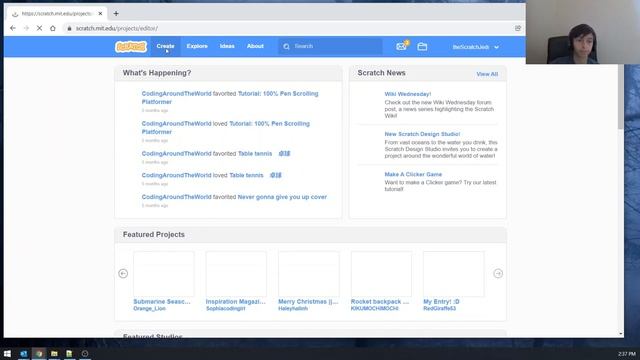The width and height of the screenshot is (640, 360).
Task: Open the Ideas menu item
Action: point(227,46)
